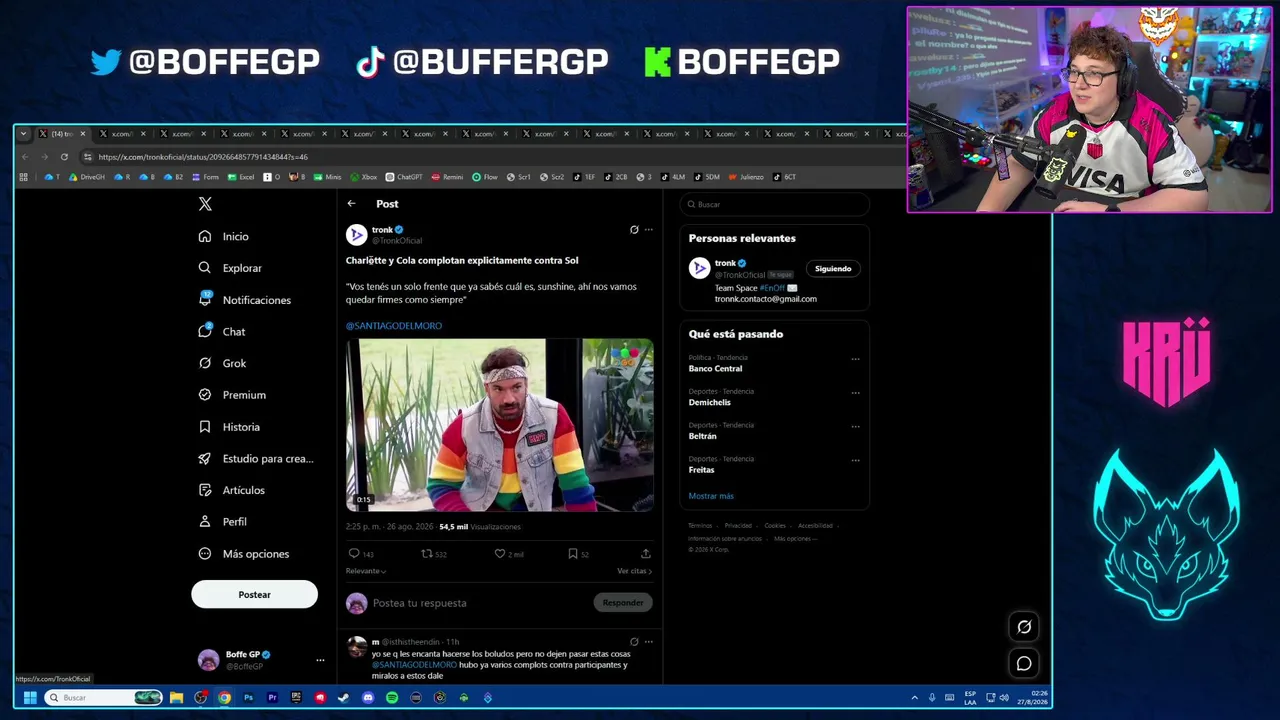
Task: Open the Grok icon in sidebar
Action: click(205, 363)
